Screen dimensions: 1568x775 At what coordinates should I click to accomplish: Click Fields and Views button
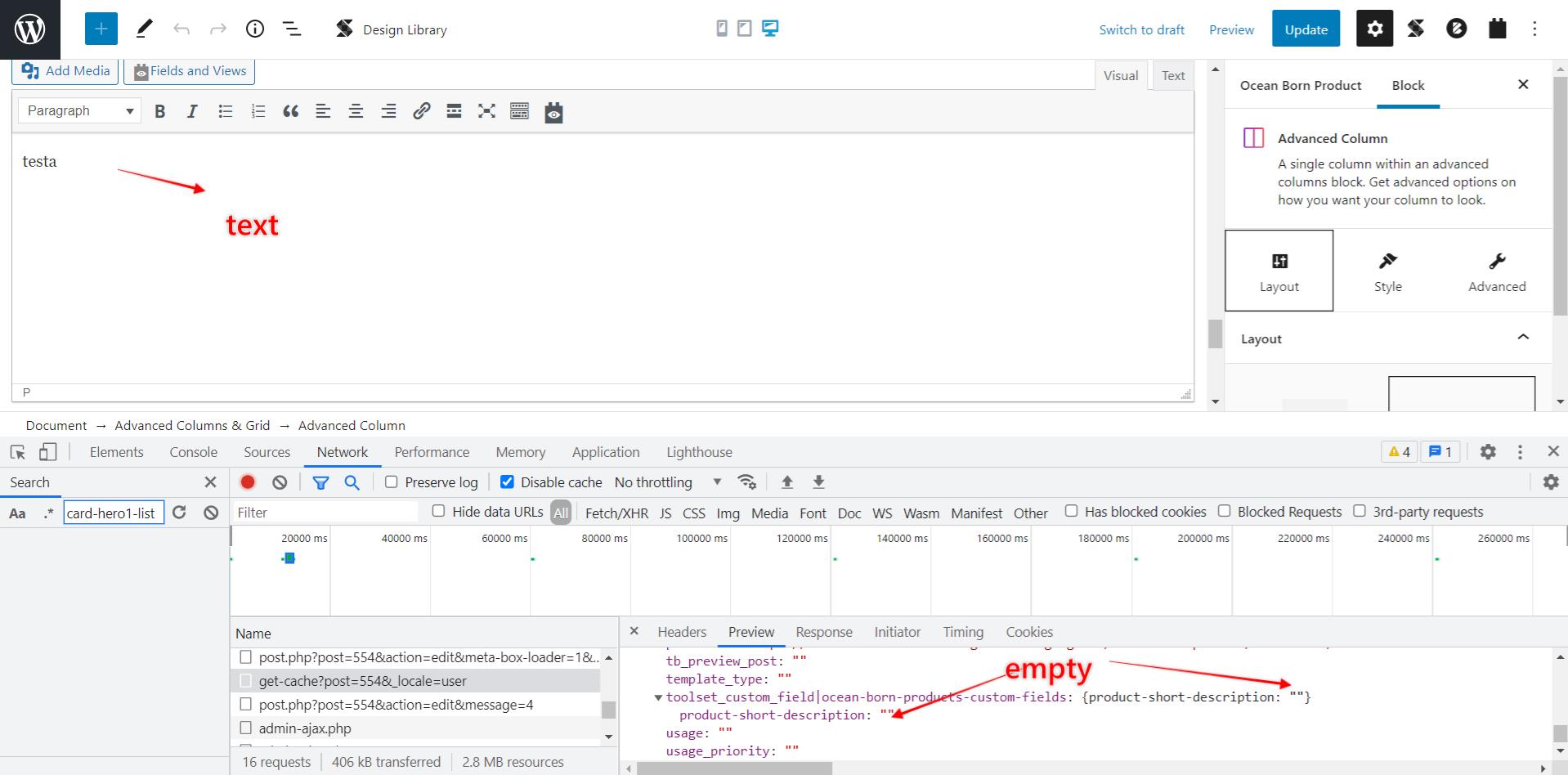point(190,71)
